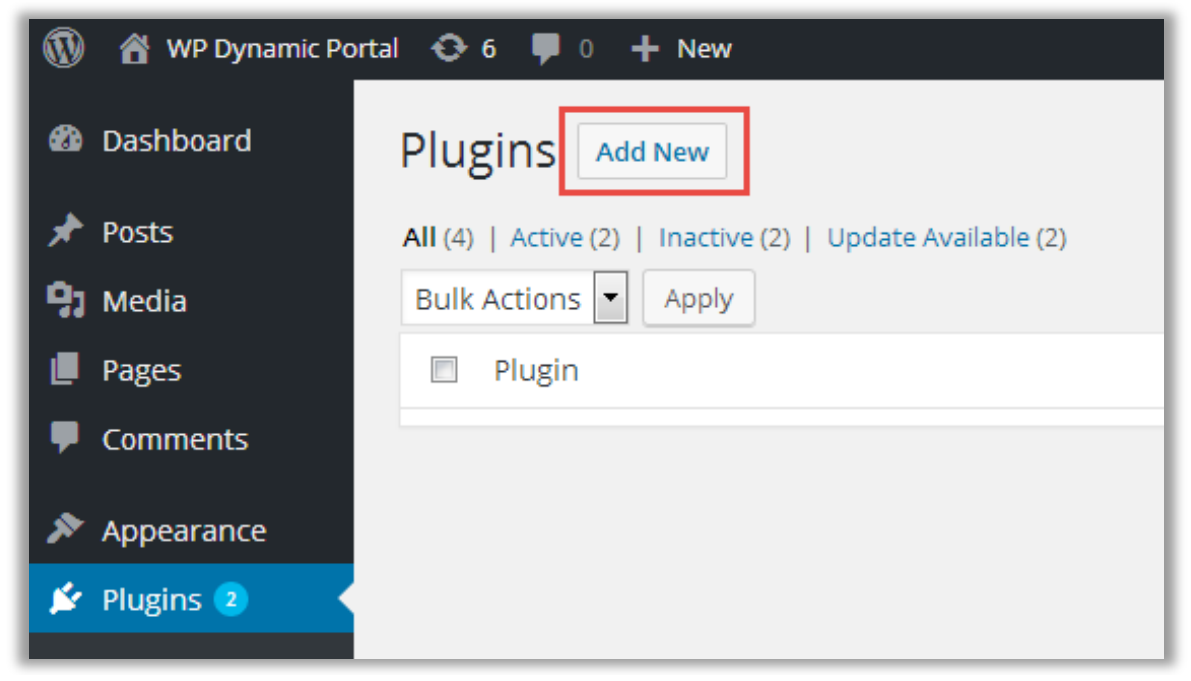
Task: Click the home icon beside WP Dynamic Portal
Action: (134, 49)
